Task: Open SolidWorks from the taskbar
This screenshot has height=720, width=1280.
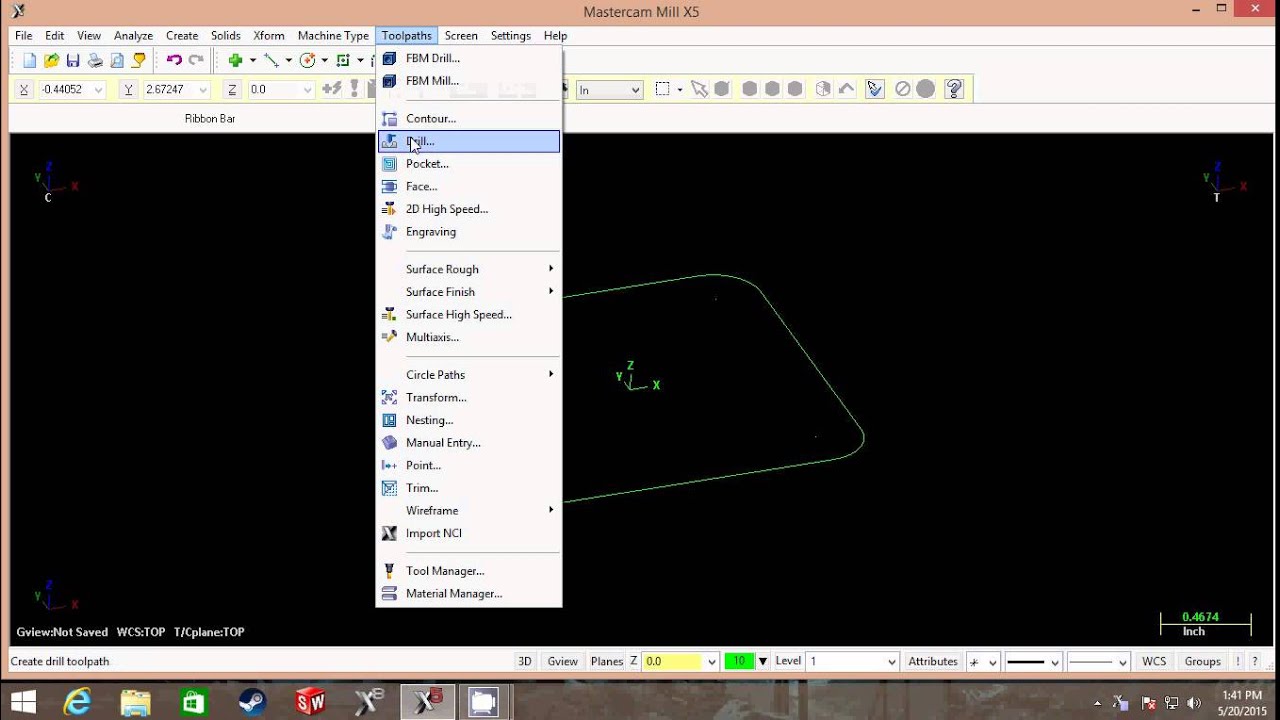Action: (311, 702)
